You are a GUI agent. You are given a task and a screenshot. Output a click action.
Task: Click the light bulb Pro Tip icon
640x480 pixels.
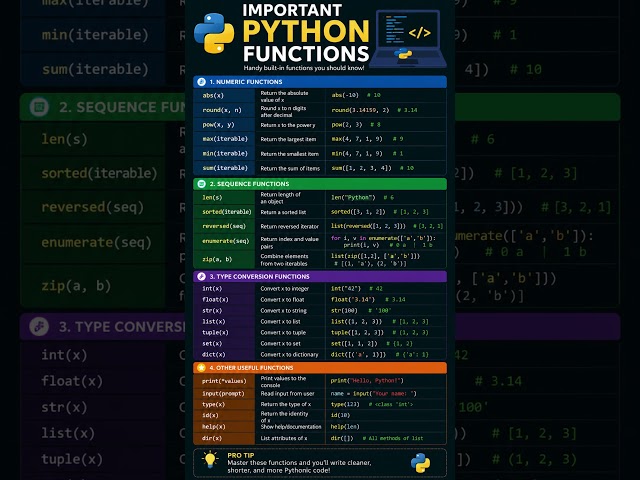(x=210, y=460)
